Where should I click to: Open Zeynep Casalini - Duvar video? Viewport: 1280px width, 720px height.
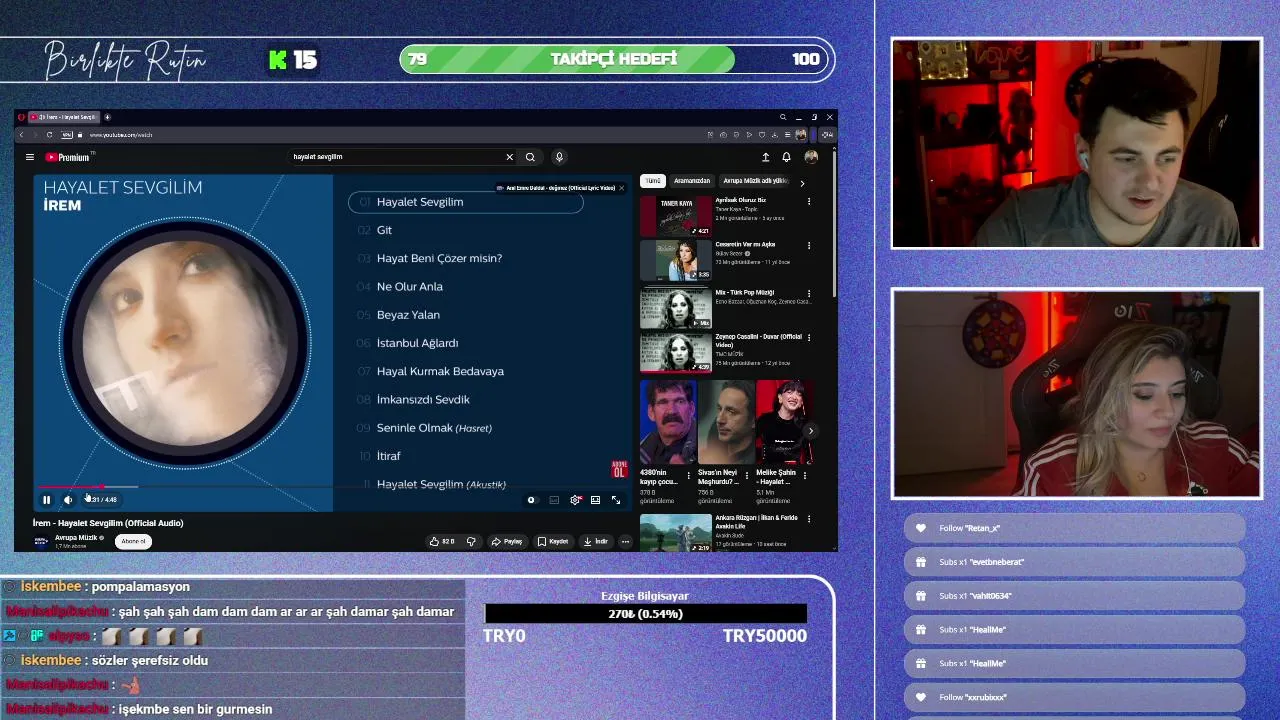coord(675,352)
